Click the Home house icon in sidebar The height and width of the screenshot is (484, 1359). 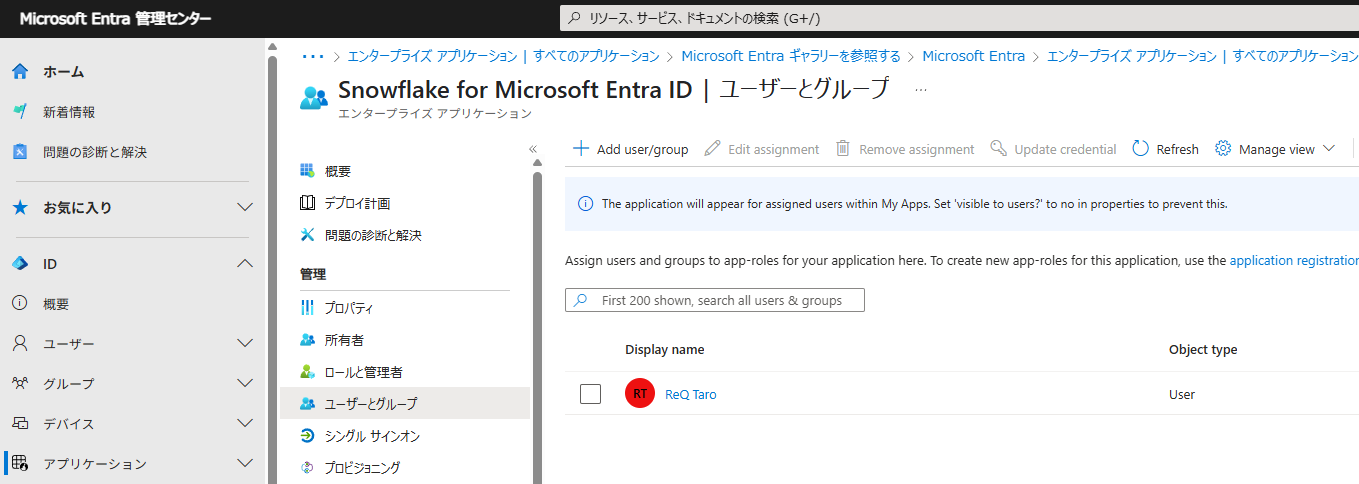point(19,72)
